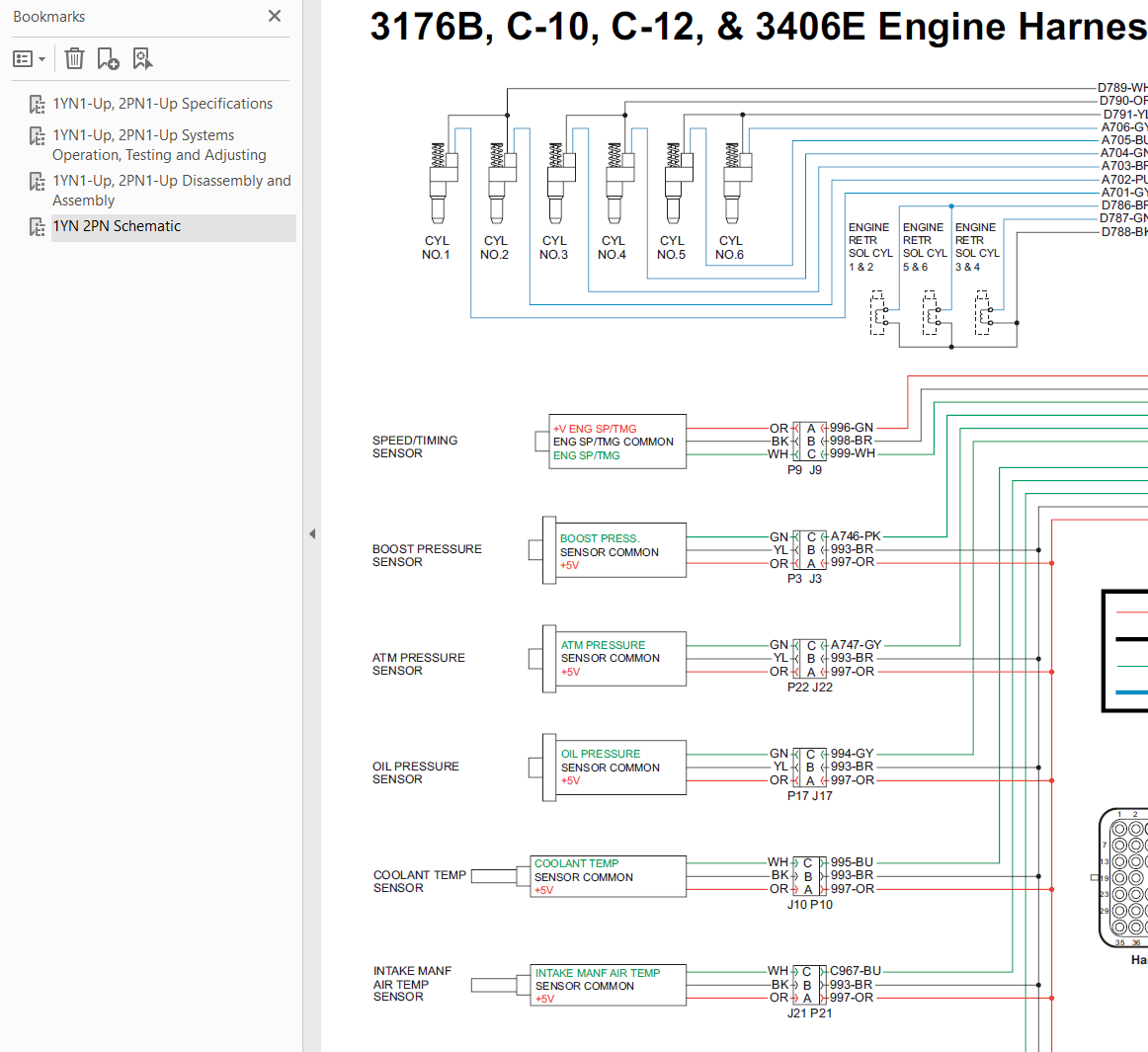Click the 995-BU wire label
The image size is (1148, 1052).
pyautogui.click(x=853, y=861)
